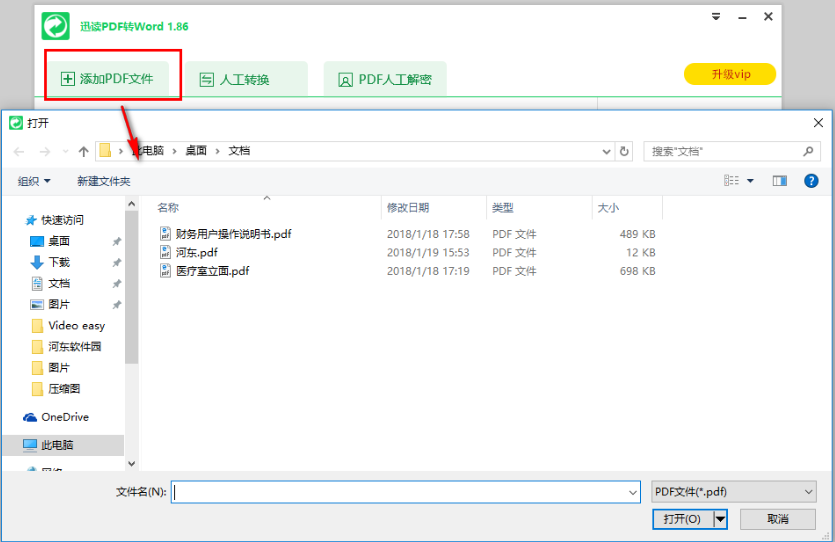Open 下载 in quick access
Screen dimensions: 835x542
coord(59,262)
